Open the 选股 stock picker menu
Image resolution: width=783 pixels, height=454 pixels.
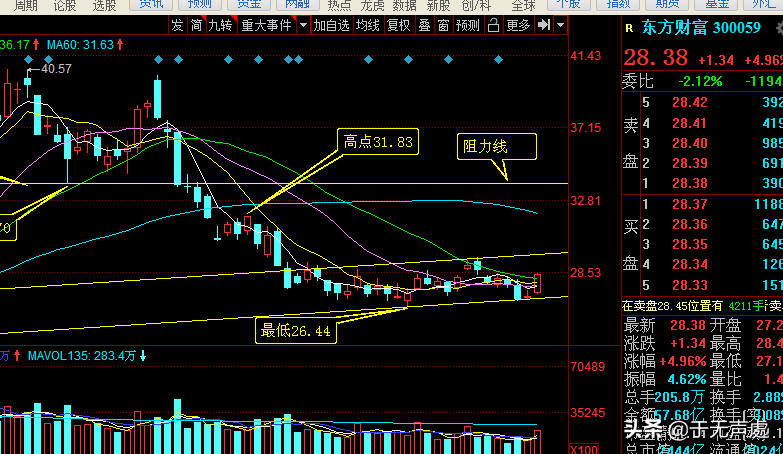coord(104,5)
